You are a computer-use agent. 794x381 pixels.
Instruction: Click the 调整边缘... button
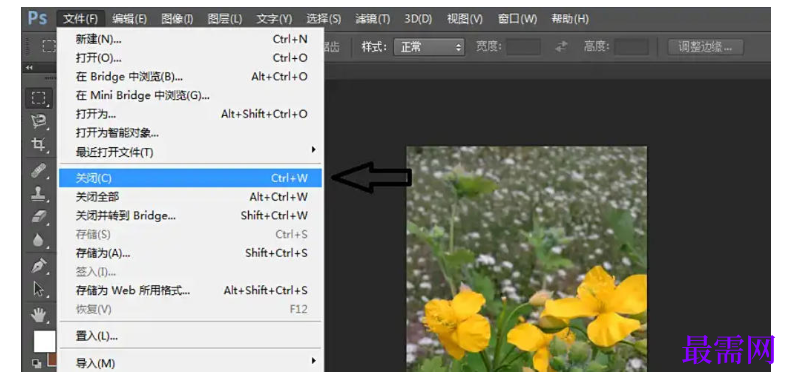coord(705,47)
